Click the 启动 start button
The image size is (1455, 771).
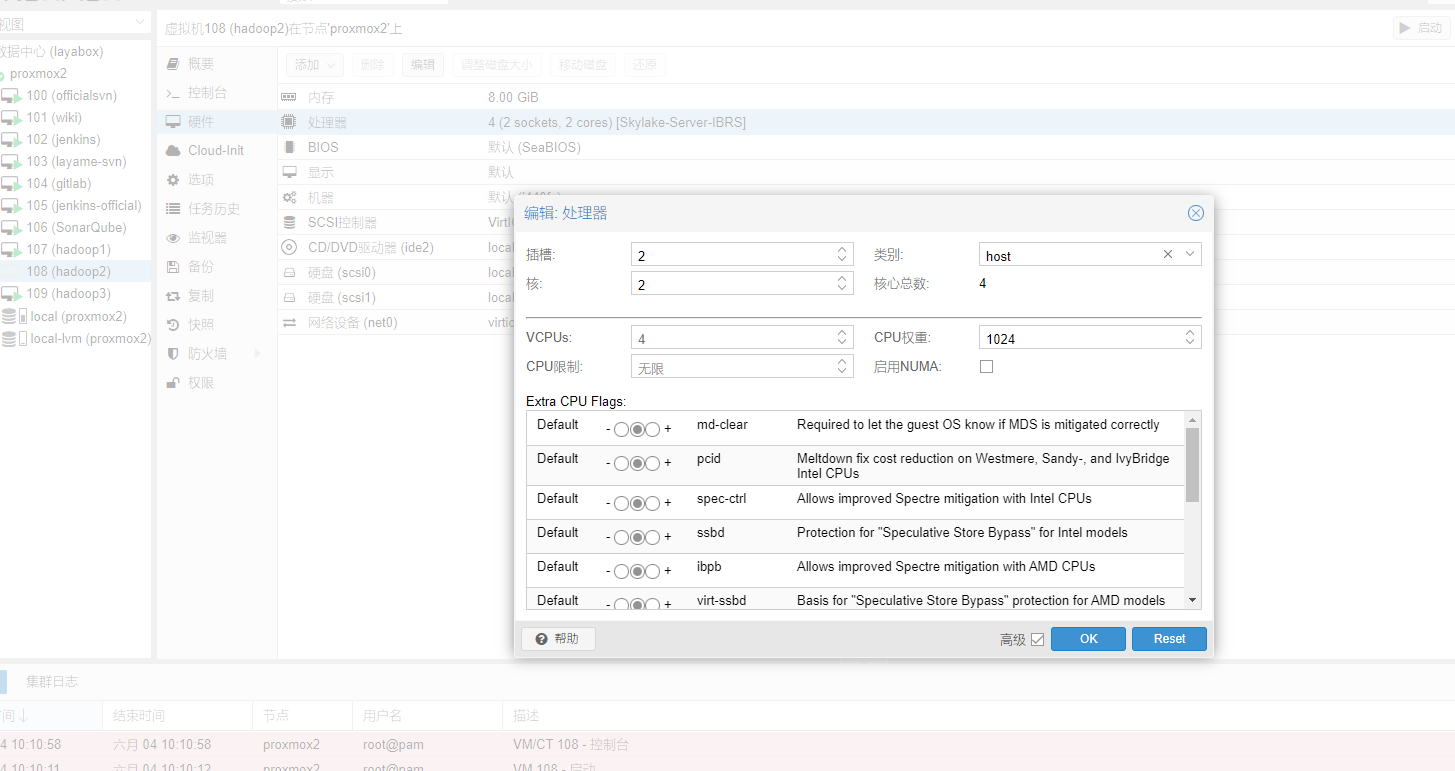pos(1421,28)
